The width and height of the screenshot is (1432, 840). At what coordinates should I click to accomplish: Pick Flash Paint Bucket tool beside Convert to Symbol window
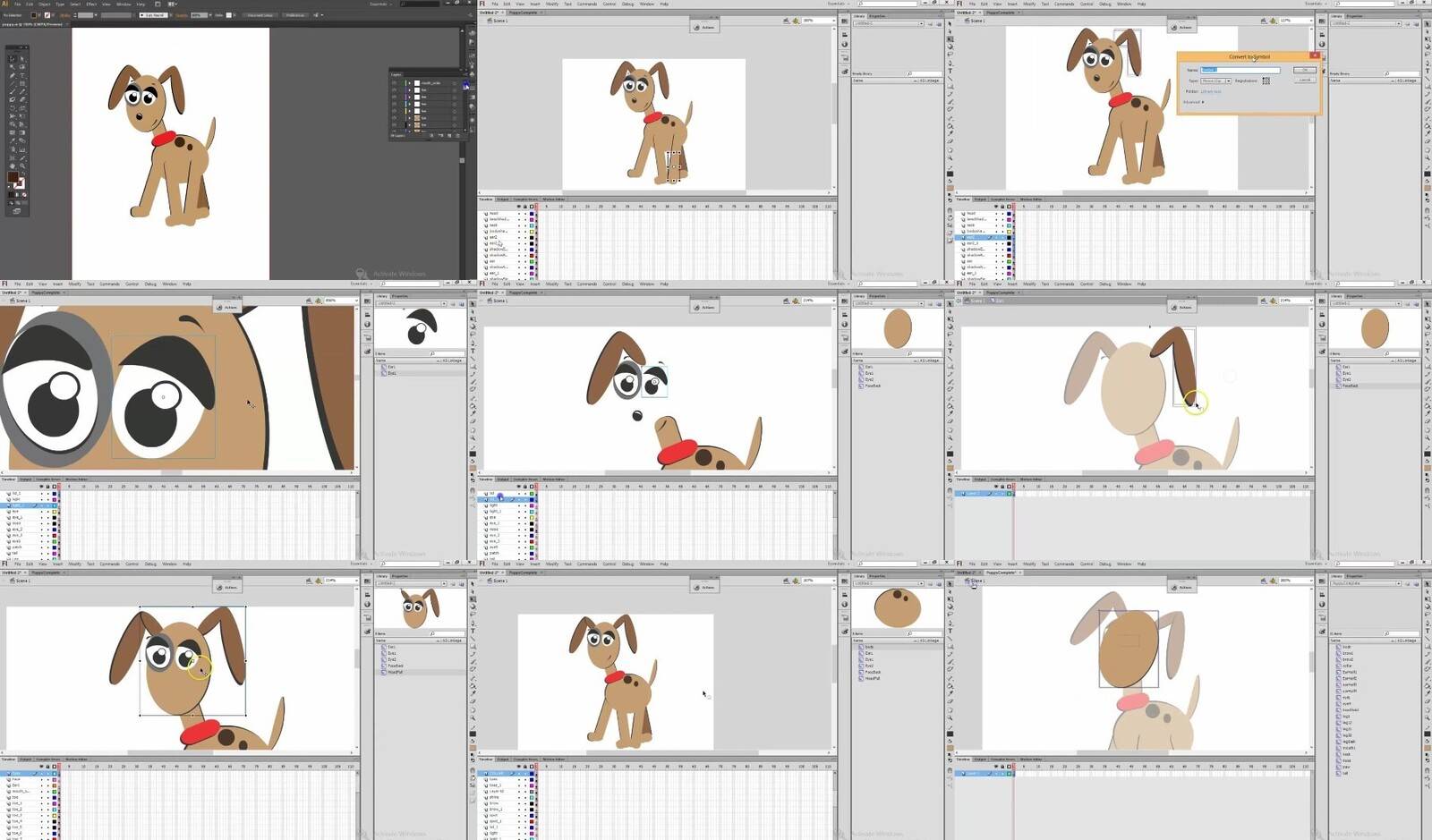pyautogui.click(x=1428, y=125)
